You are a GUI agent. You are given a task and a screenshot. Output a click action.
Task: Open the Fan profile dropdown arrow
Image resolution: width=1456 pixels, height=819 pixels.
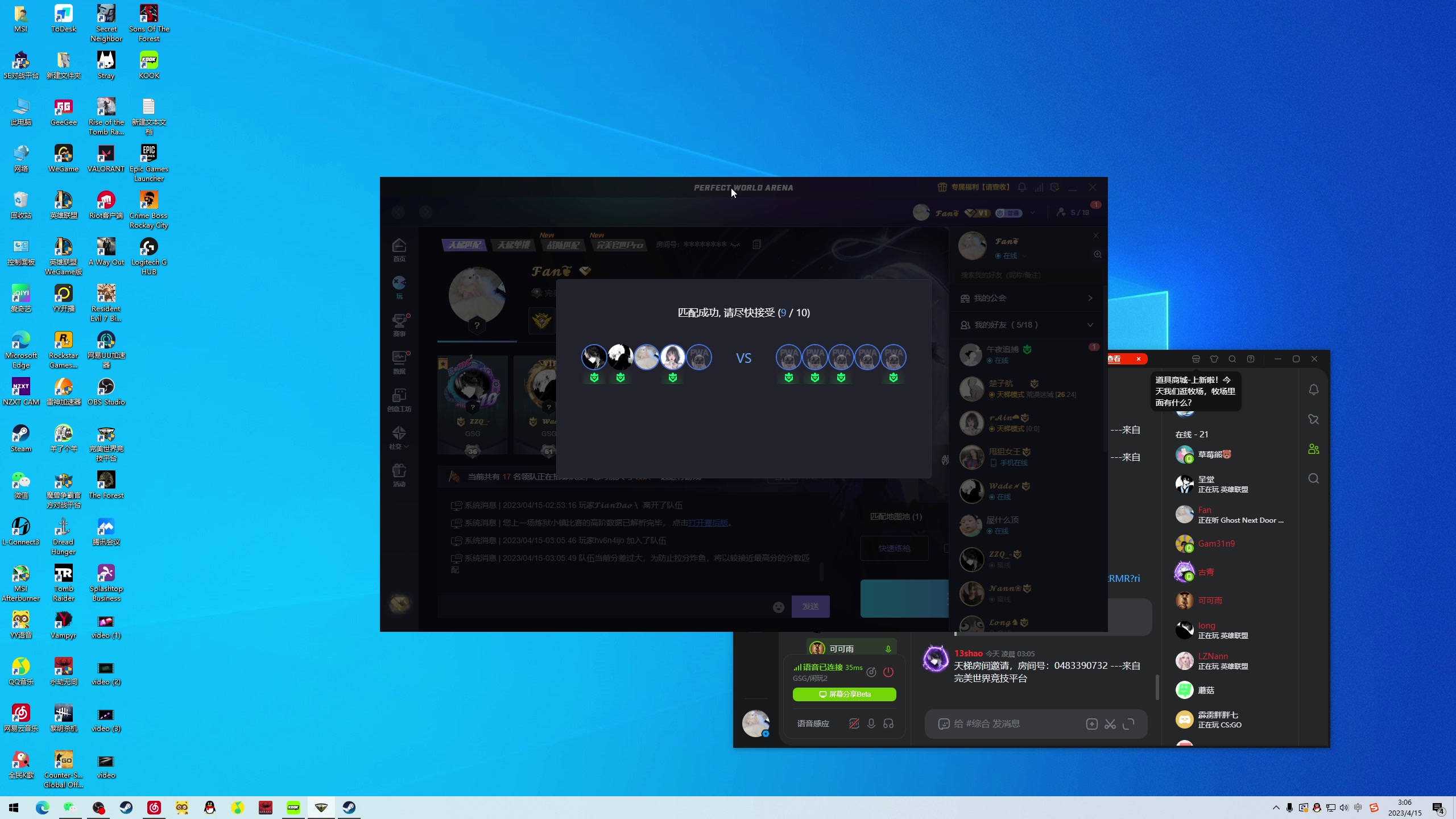pyautogui.click(x=1032, y=213)
